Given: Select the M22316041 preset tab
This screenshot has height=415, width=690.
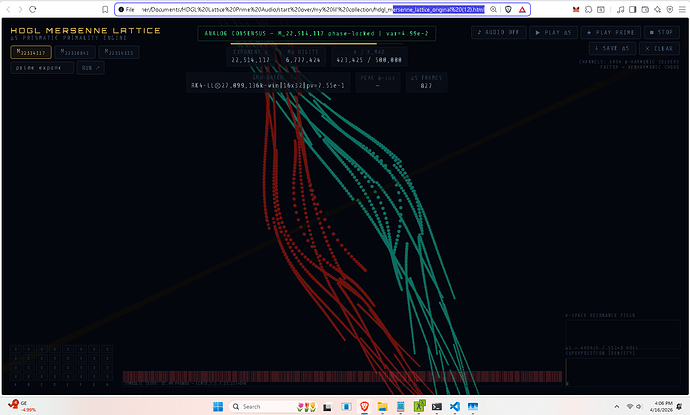Looking at the screenshot, I should coord(74,51).
